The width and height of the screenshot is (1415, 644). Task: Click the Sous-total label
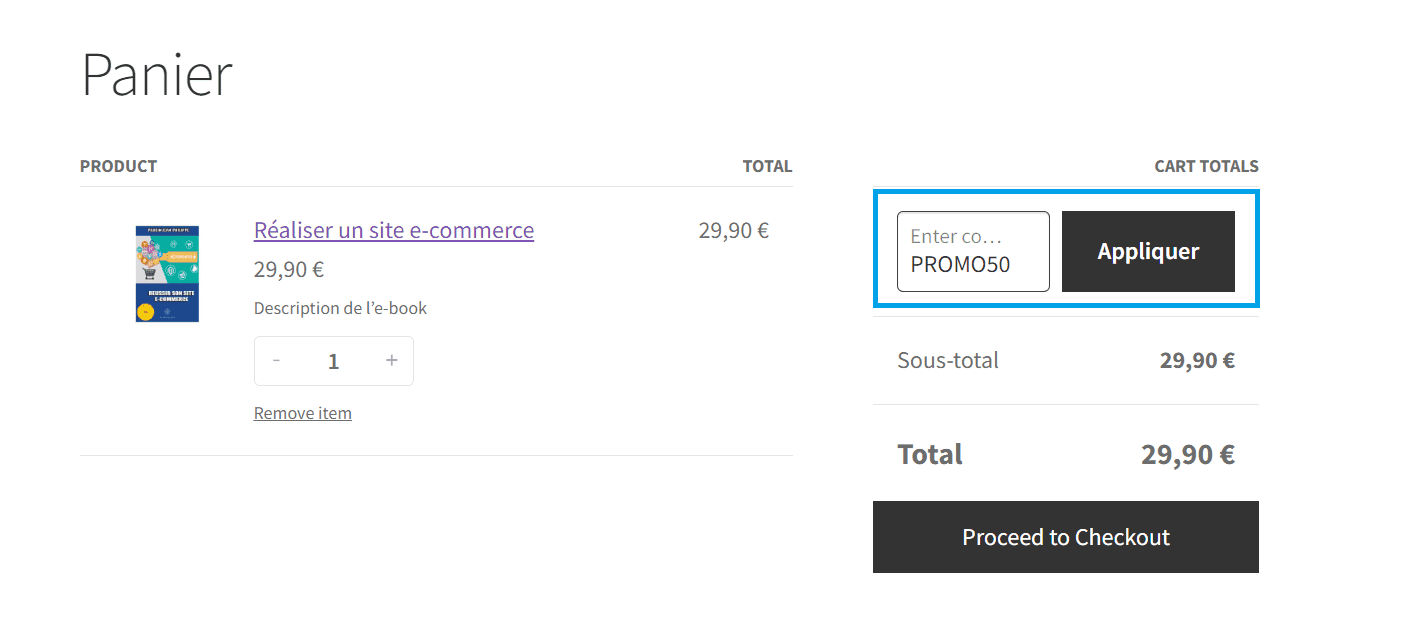point(948,360)
